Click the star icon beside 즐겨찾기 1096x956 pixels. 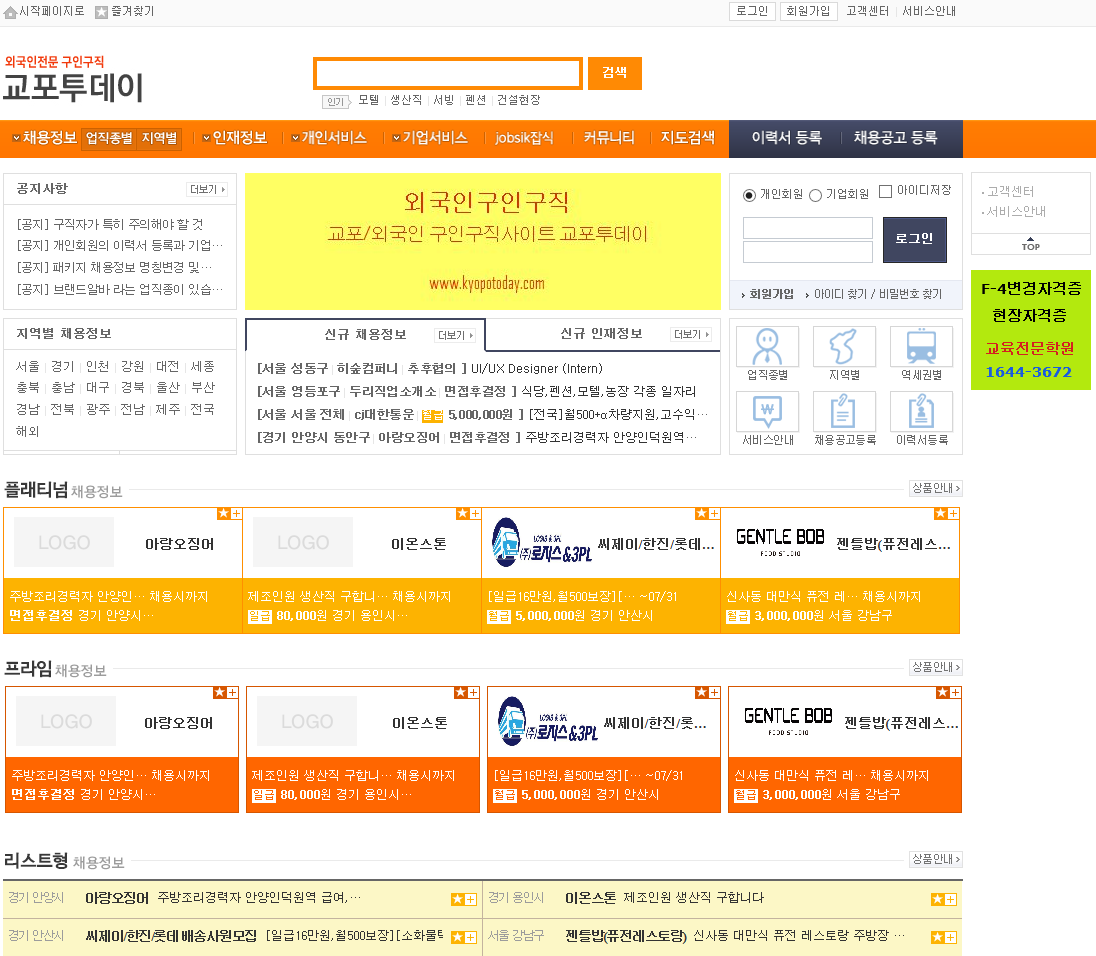coord(101,12)
